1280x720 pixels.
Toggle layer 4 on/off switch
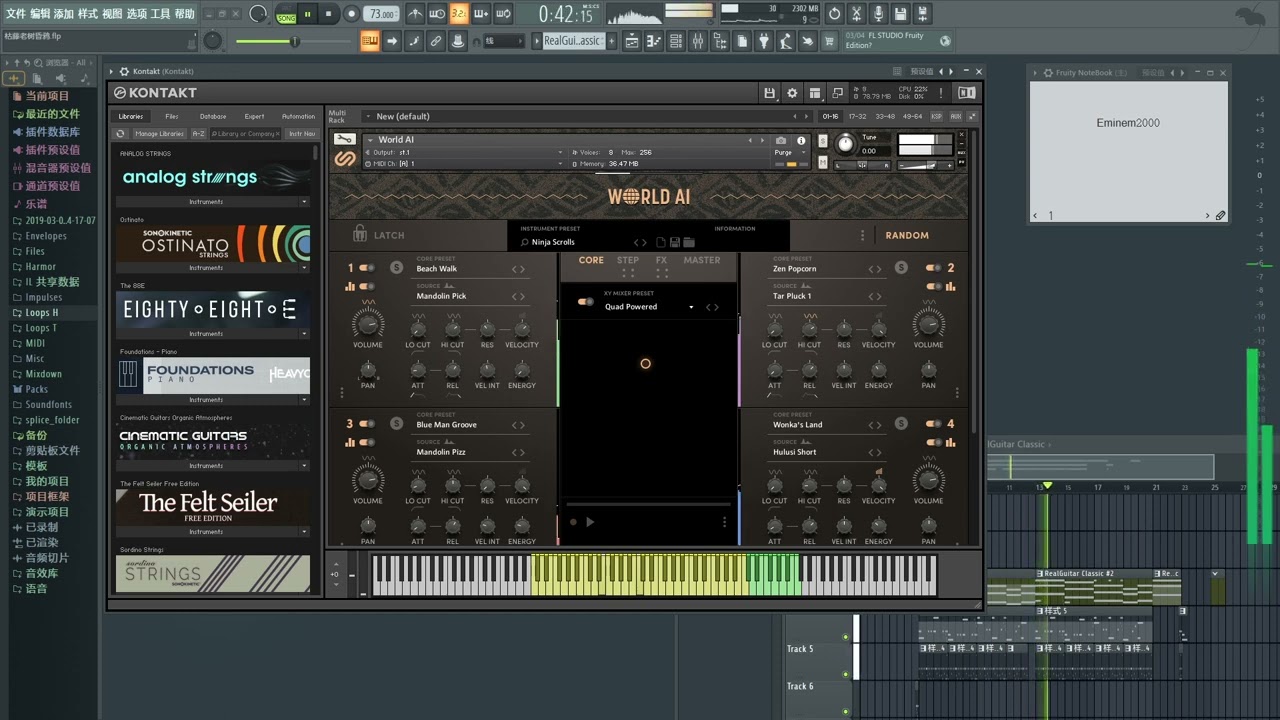(933, 424)
